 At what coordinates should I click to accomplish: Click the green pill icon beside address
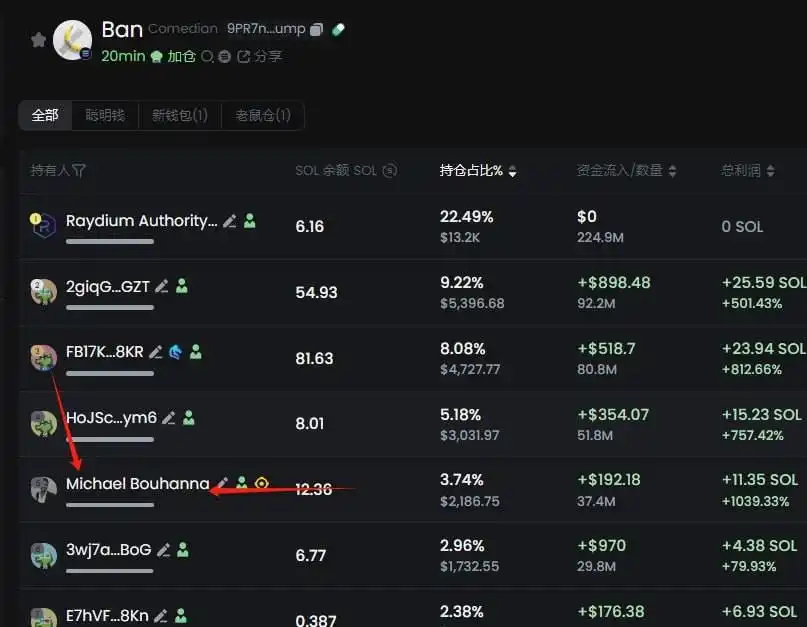[x=338, y=30]
